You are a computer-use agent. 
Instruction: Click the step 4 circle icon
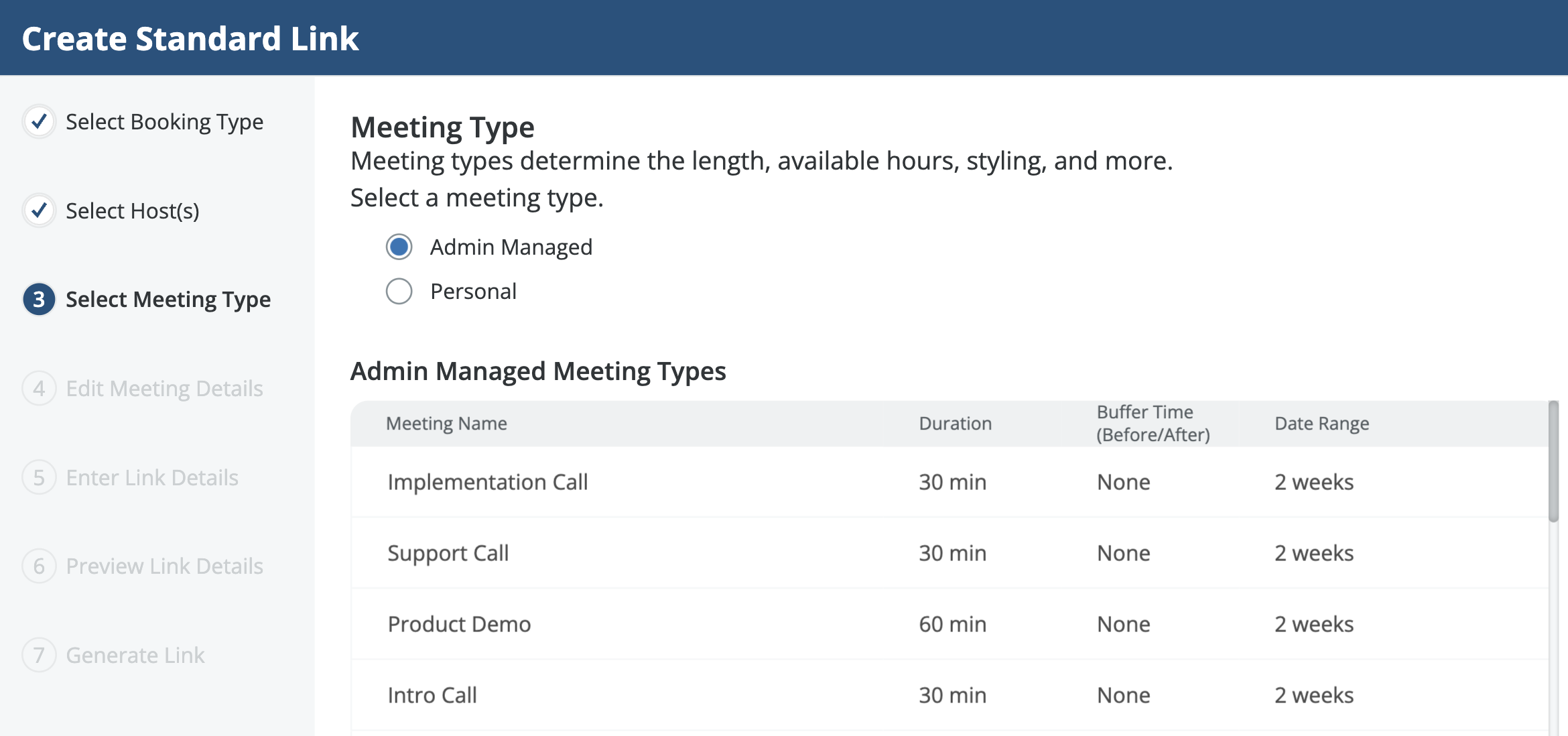39,389
